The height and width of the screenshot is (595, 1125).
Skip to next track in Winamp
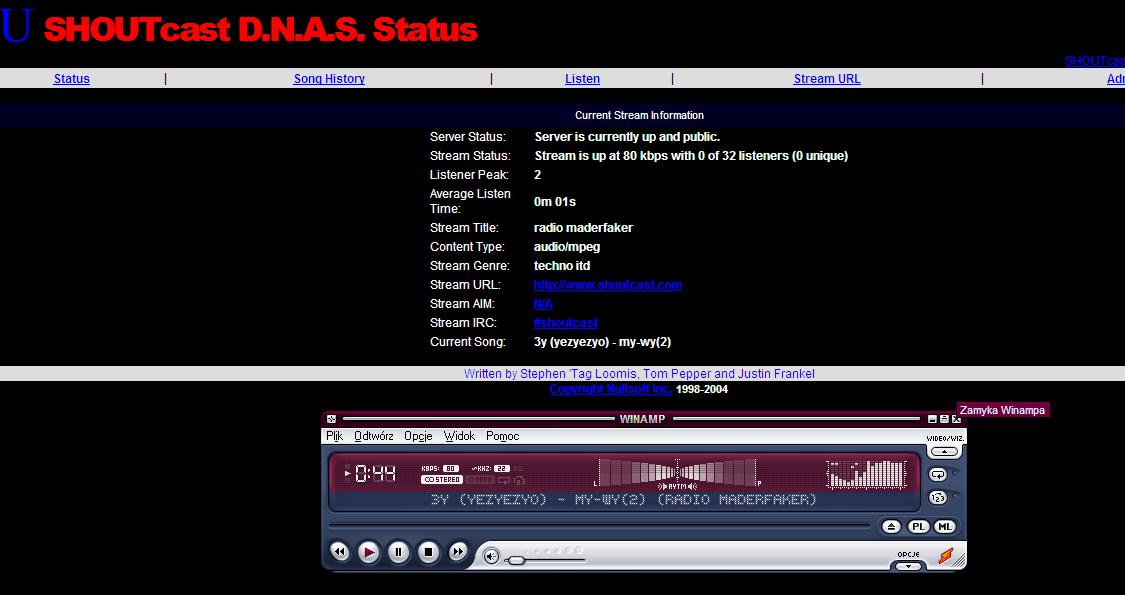458,552
